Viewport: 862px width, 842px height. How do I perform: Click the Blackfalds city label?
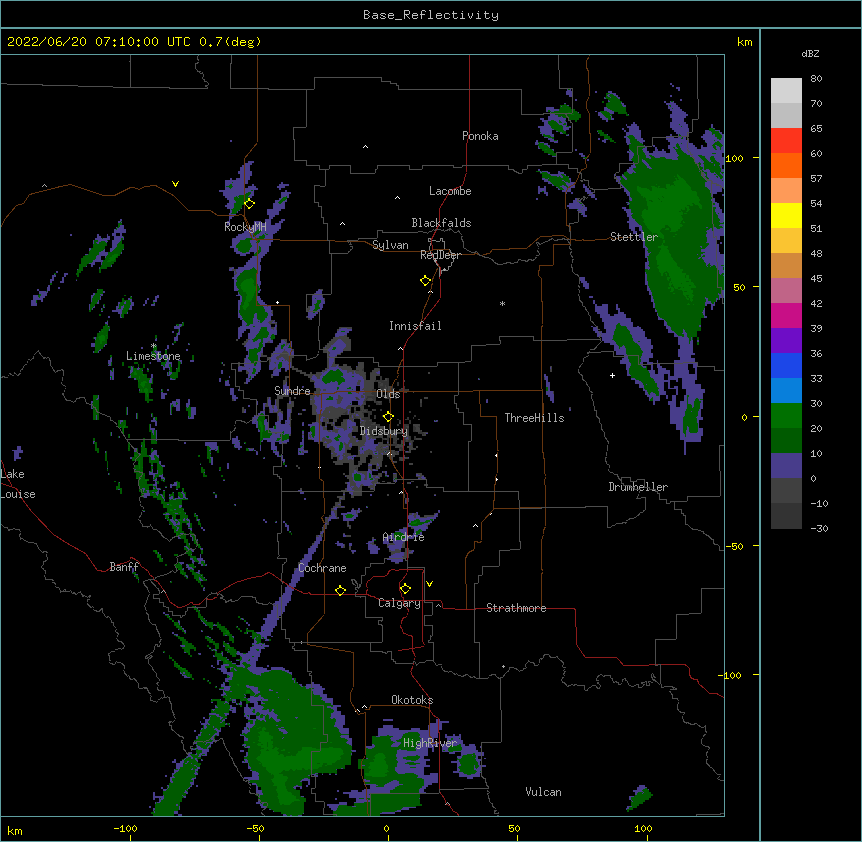[441, 223]
